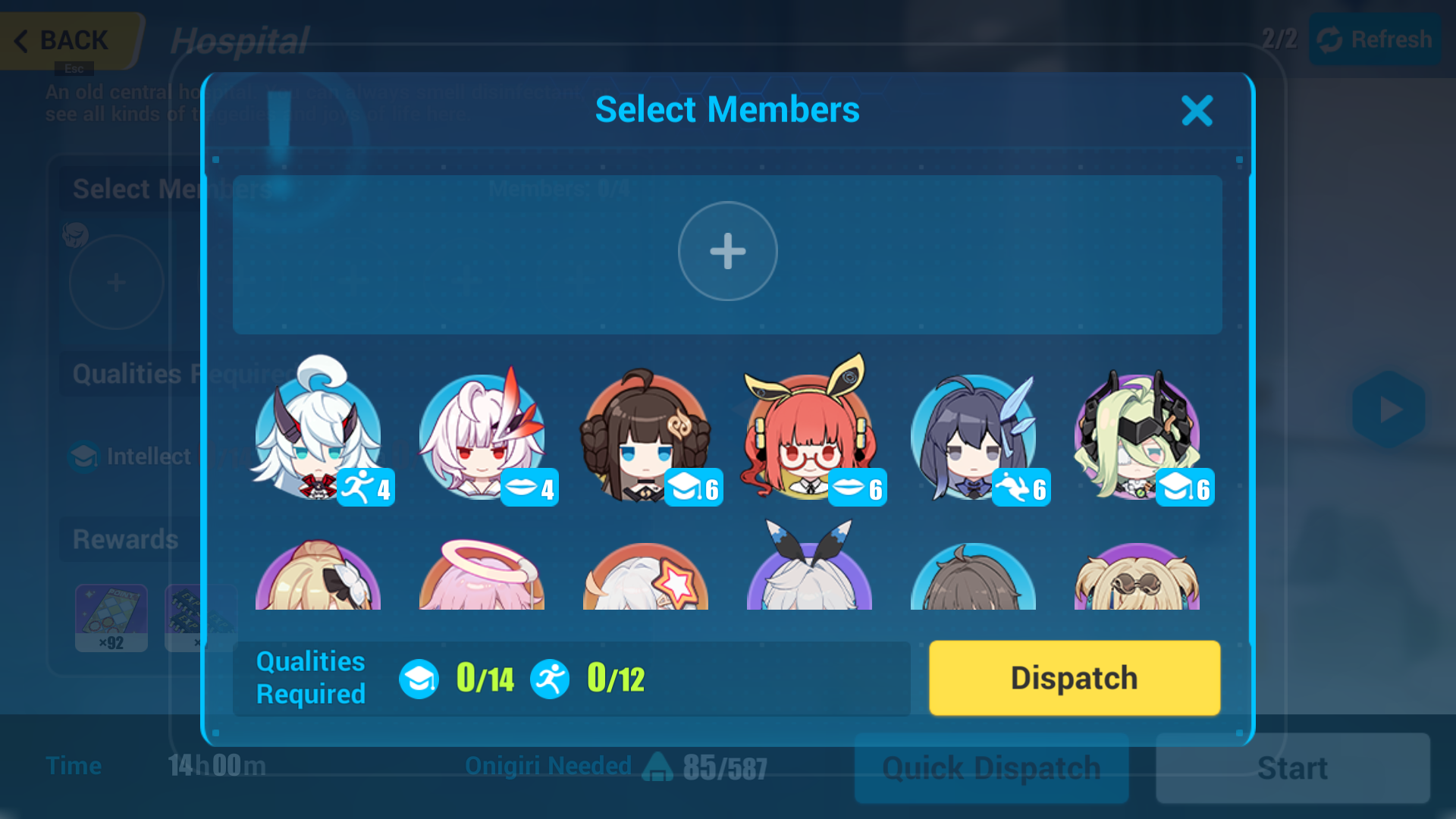
Task: Close the Select Members dialog
Action: [x=1197, y=111]
